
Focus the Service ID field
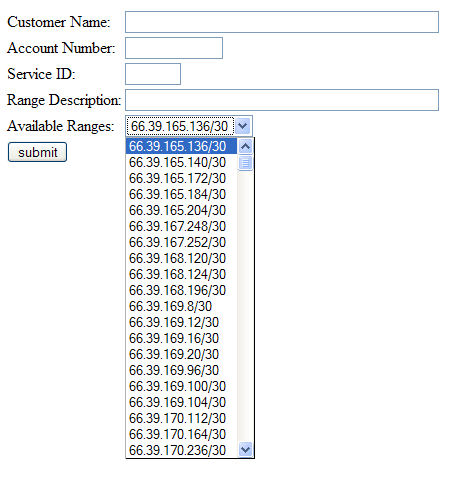(x=153, y=74)
